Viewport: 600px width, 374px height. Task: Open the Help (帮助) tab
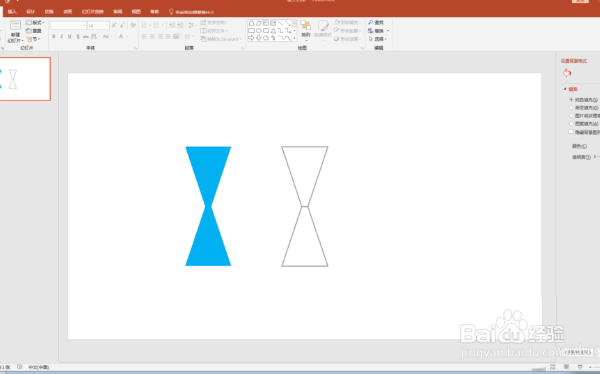tap(155, 12)
